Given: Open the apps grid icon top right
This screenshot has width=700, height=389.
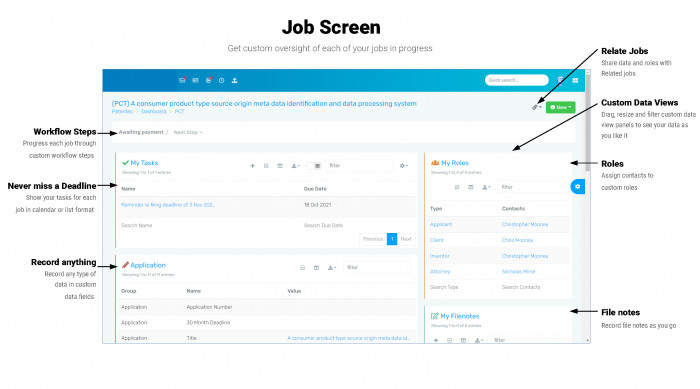Looking at the screenshot, I should 575,80.
